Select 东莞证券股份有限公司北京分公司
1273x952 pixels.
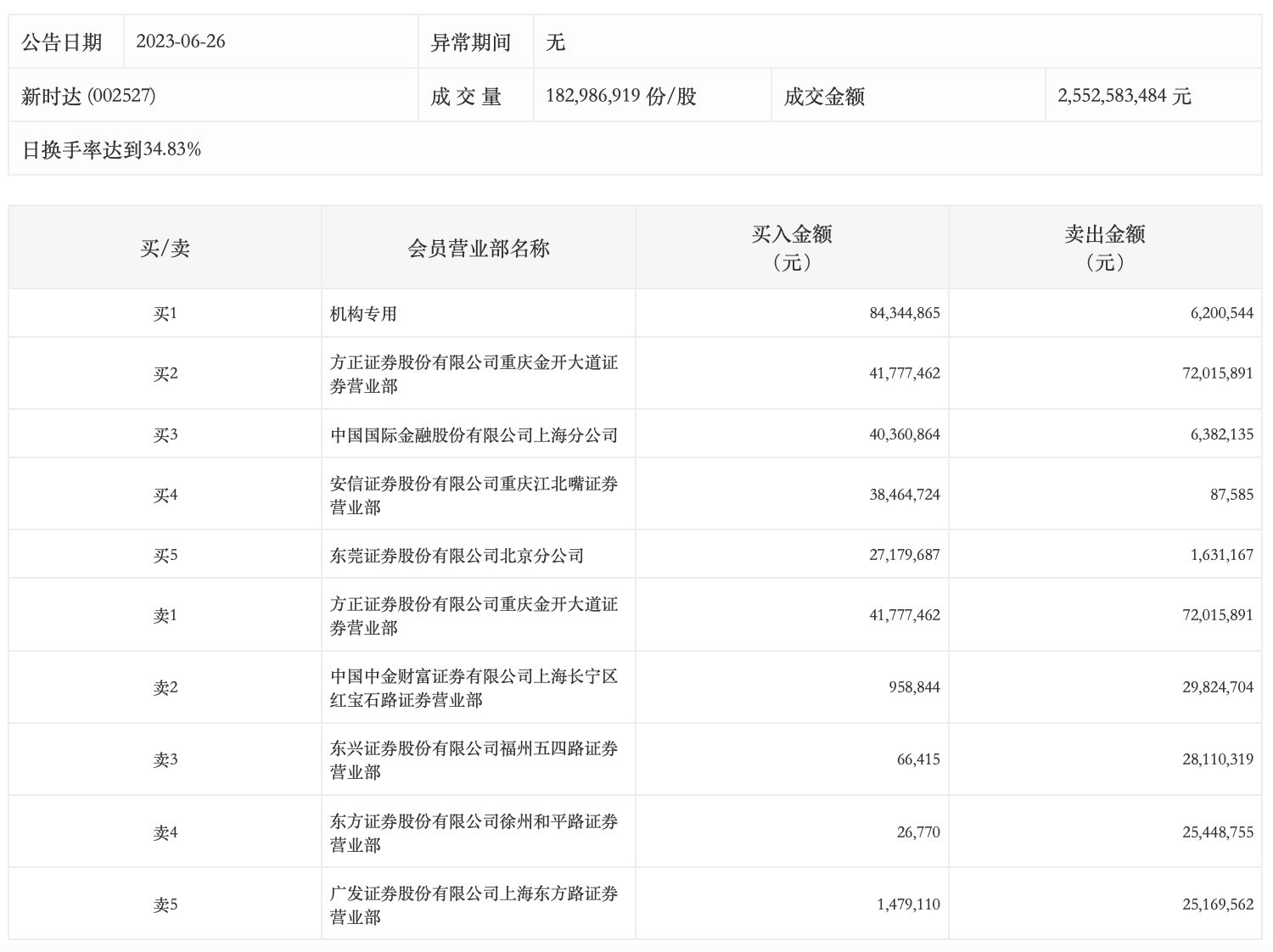coord(457,556)
